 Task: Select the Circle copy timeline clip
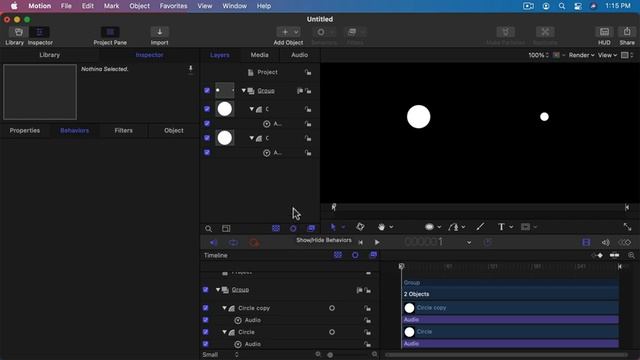[510, 308]
